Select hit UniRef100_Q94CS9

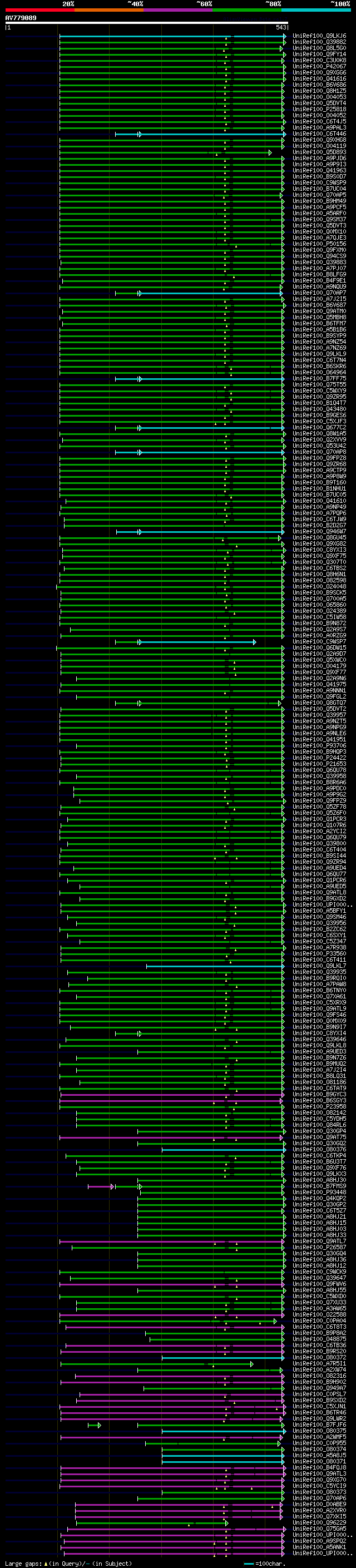(x=319, y=256)
